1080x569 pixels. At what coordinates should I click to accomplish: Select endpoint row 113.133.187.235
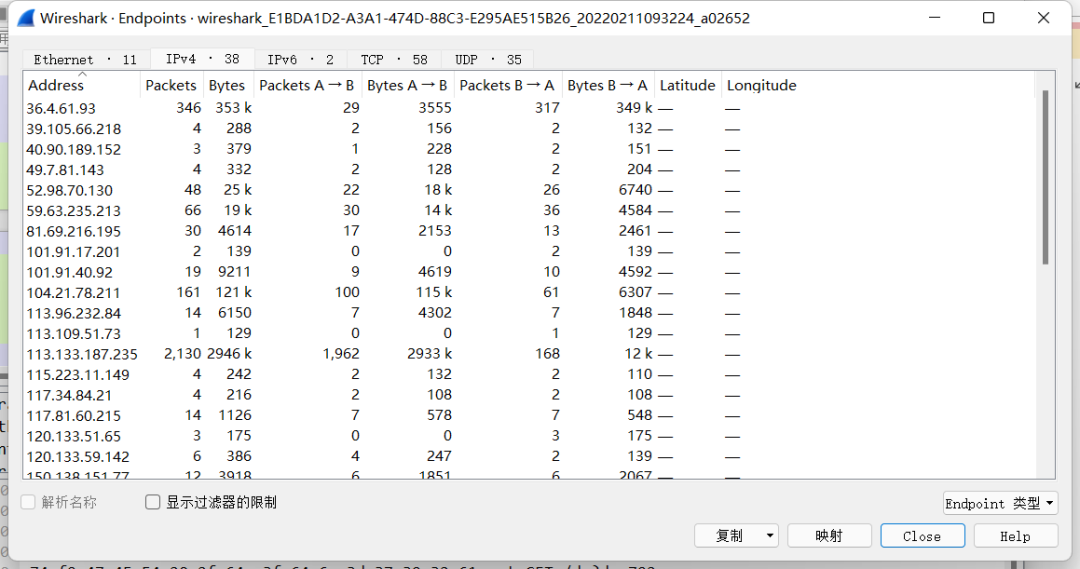528,354
